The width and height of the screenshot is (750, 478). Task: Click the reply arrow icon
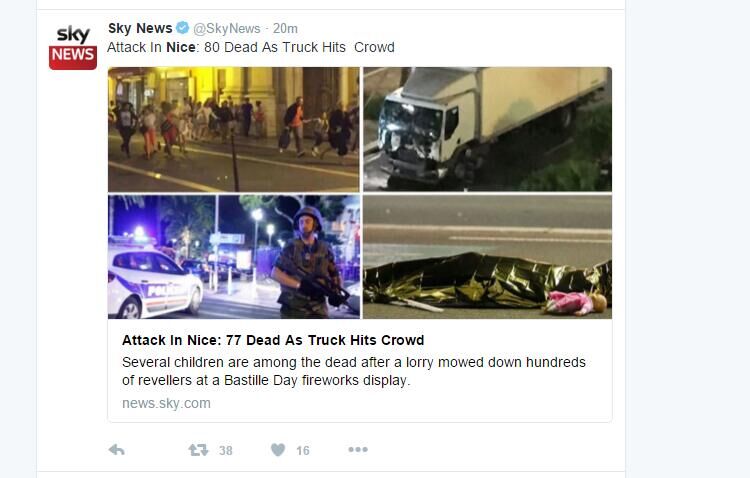click(x=116, y=450)
